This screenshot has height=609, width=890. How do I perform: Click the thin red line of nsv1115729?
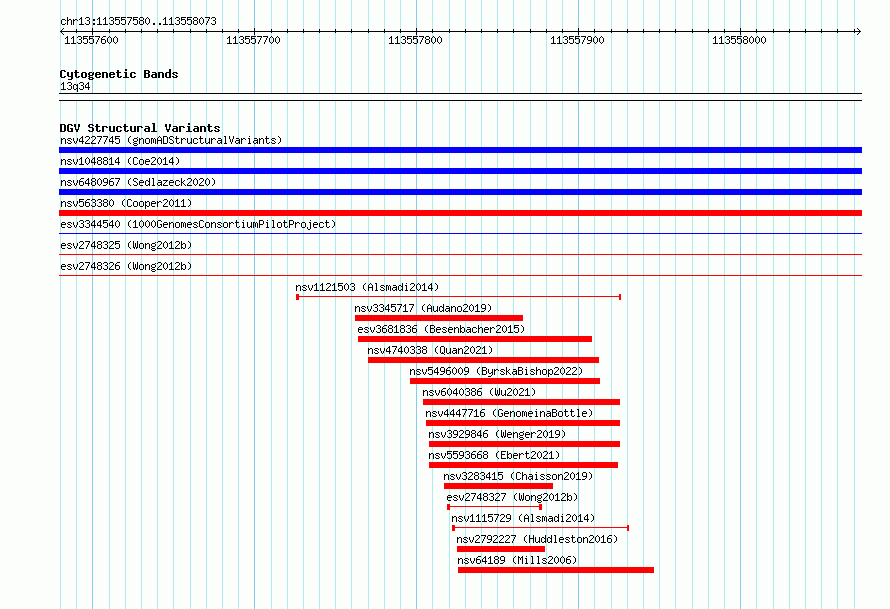tap(540, 528)
